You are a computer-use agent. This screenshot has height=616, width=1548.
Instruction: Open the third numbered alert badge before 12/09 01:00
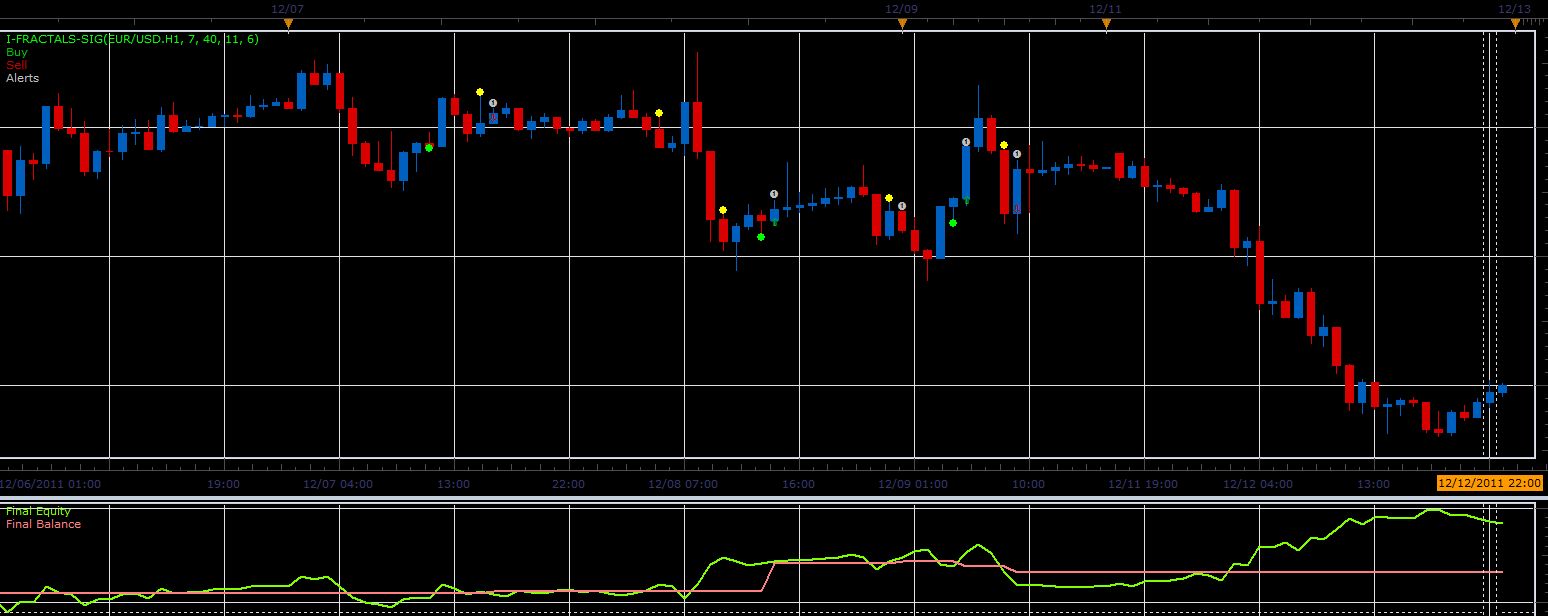click(902, 206)
